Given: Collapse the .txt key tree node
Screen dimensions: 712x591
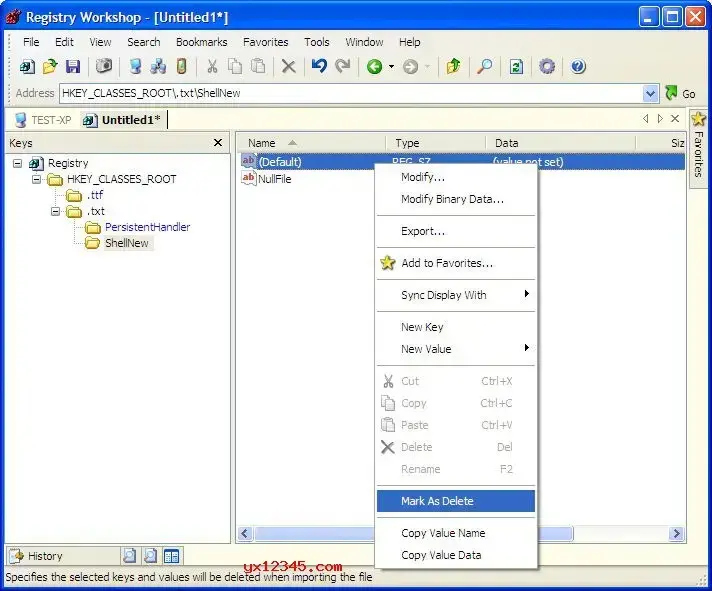Looking at the screenshot, I should (55, 211).
